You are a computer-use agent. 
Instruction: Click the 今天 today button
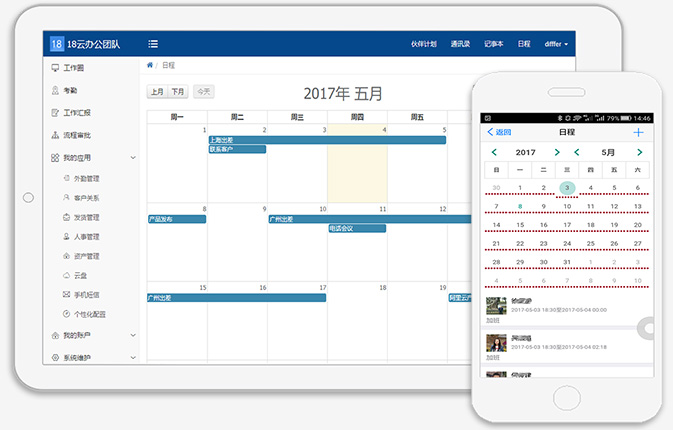point(203,91)
